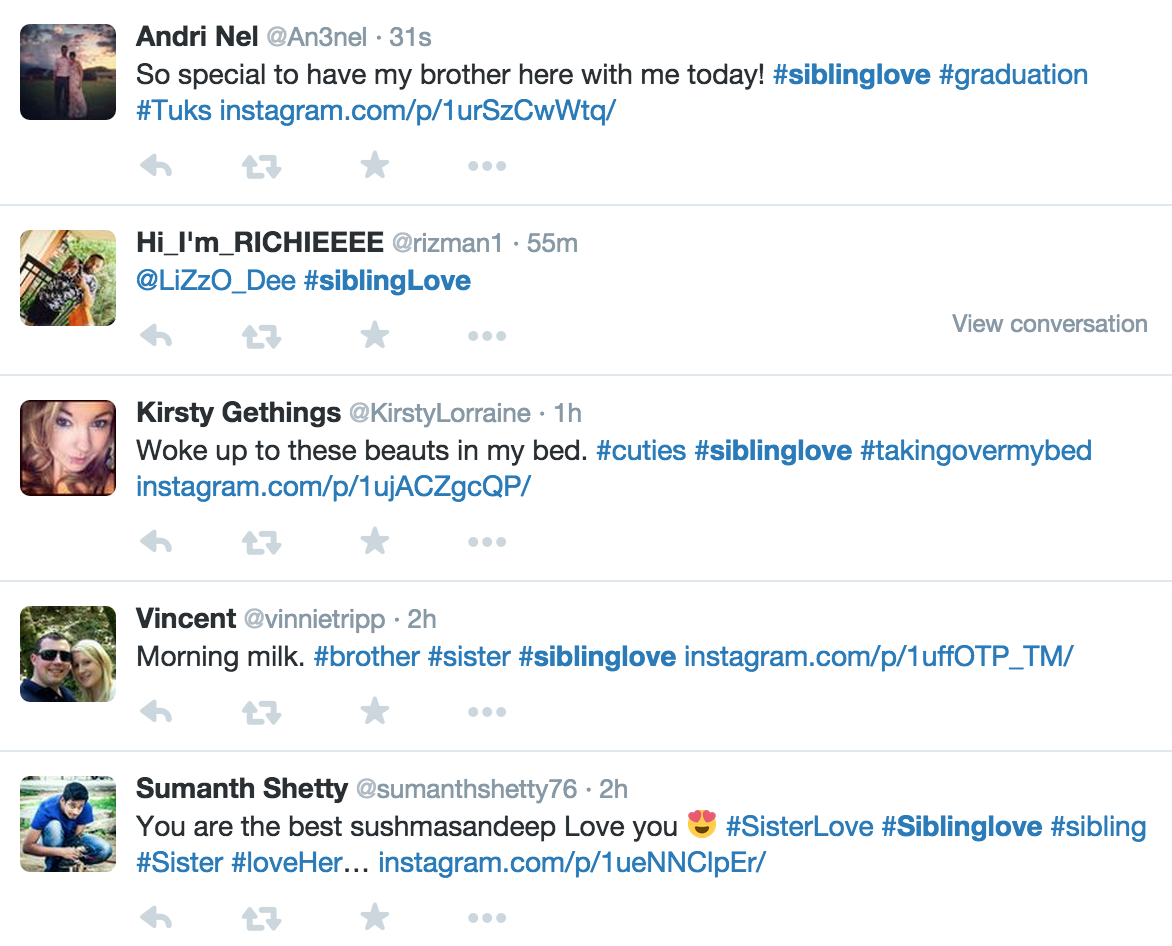Open more options on Vincent's tweet
Screen dimensions: 1172x946
(487, 712)
